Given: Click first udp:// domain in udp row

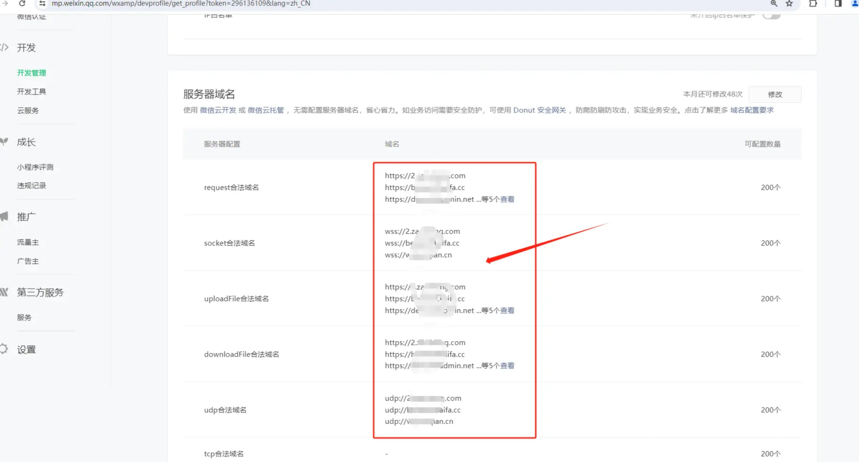Looking at the screenshot, I should point(423,398).
